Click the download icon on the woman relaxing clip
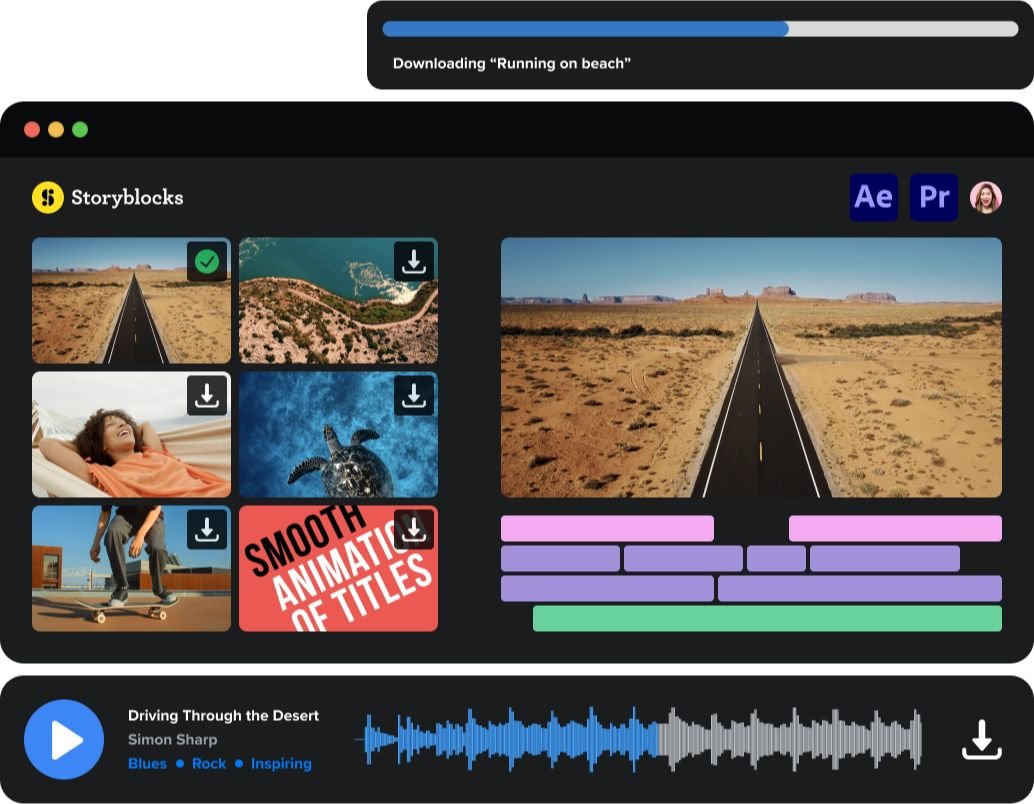Viewport: 1034px width, 804px height. pyautogui.click(x=205, y=395)
